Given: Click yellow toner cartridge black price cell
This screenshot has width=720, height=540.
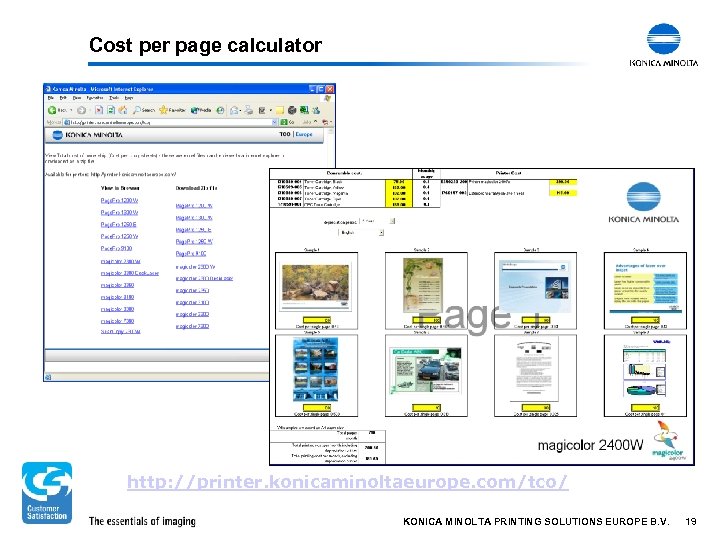Looking at the screenshot, I should coord(398,182).
